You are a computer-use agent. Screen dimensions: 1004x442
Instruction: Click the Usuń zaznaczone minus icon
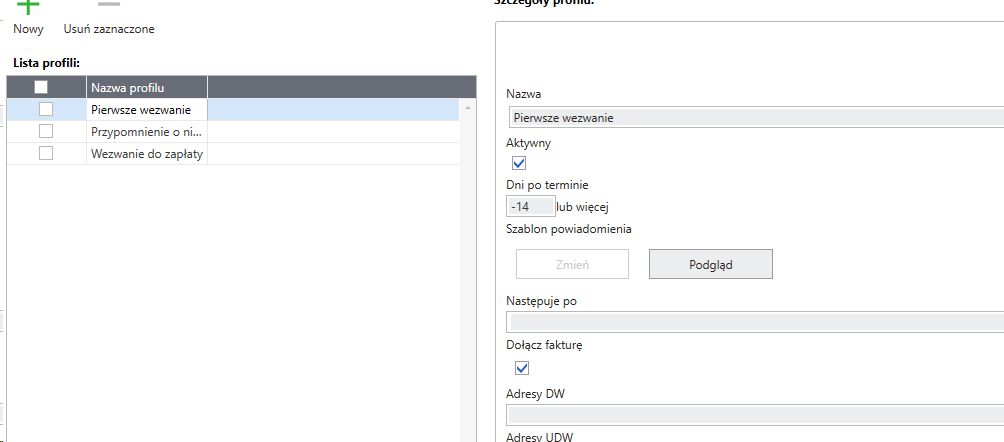point(108,6)
